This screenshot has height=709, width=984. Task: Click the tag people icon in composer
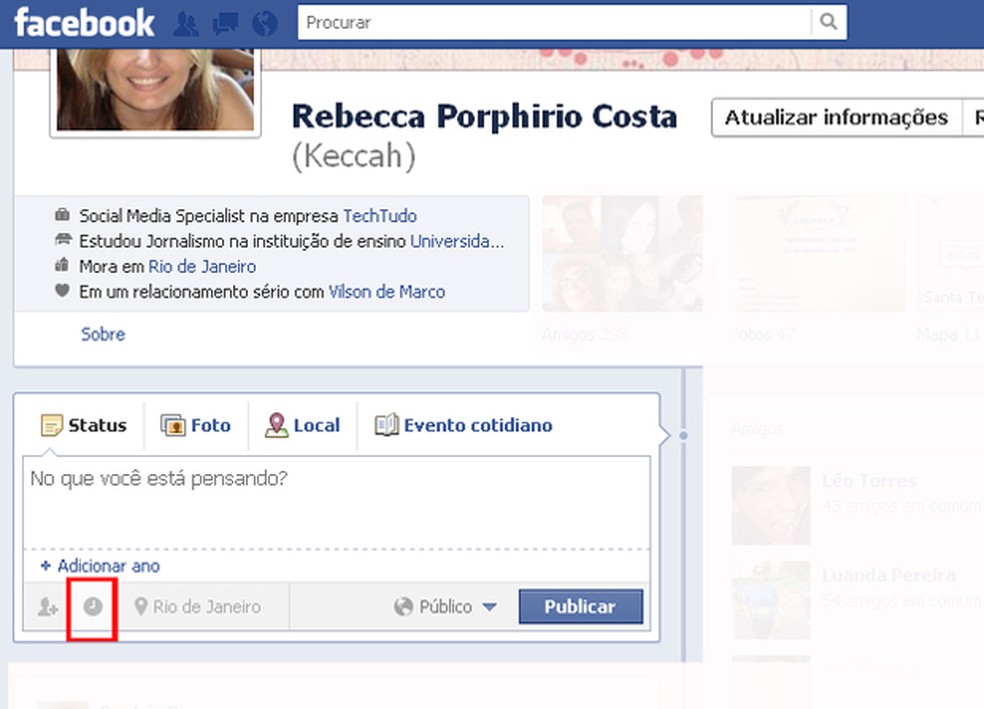point(48,607)
